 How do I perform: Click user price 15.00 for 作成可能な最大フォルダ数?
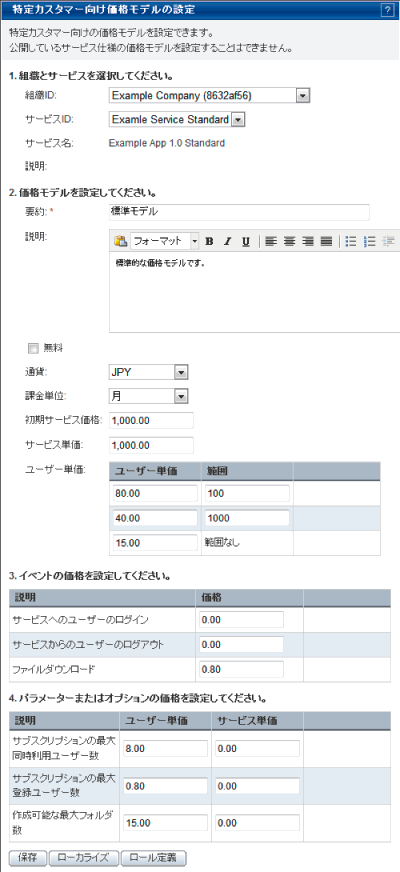[165, 823]
